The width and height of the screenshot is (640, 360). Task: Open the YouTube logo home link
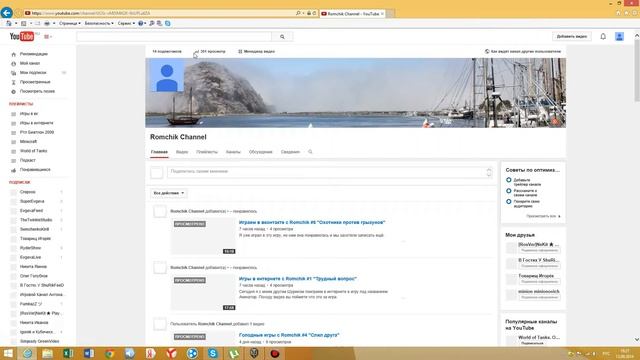pyautogui.click(x=22, y=36)
